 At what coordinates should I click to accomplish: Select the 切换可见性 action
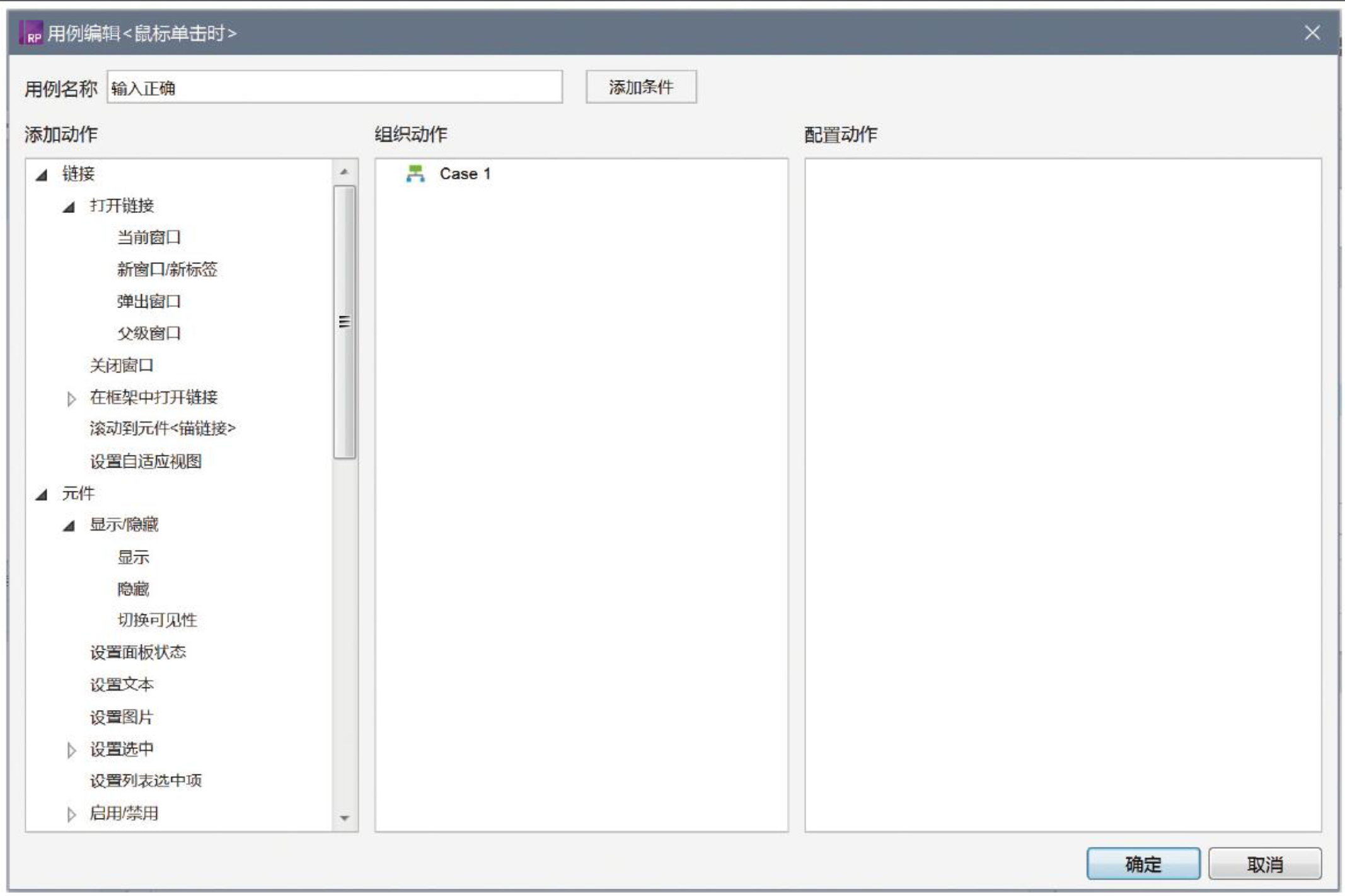point(157,621)
